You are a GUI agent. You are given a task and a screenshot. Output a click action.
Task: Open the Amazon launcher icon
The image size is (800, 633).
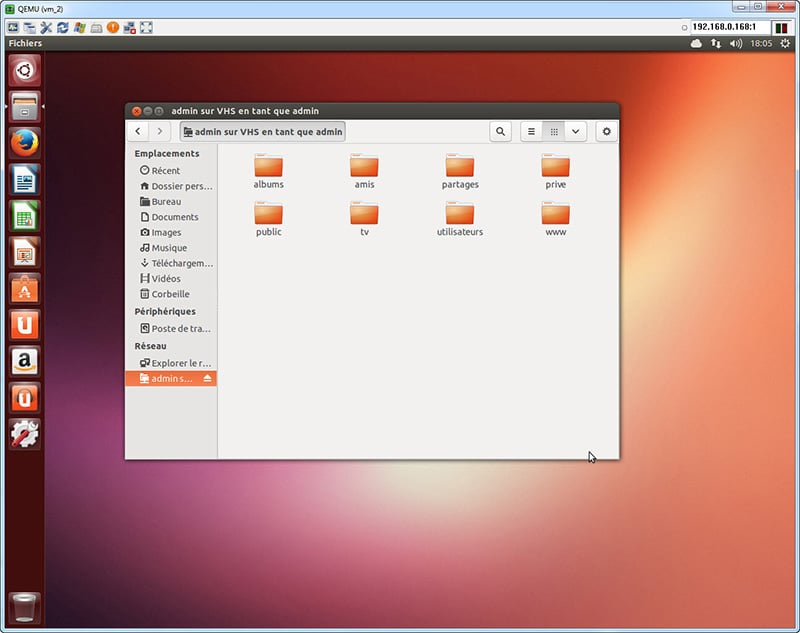tap(24, 361)
